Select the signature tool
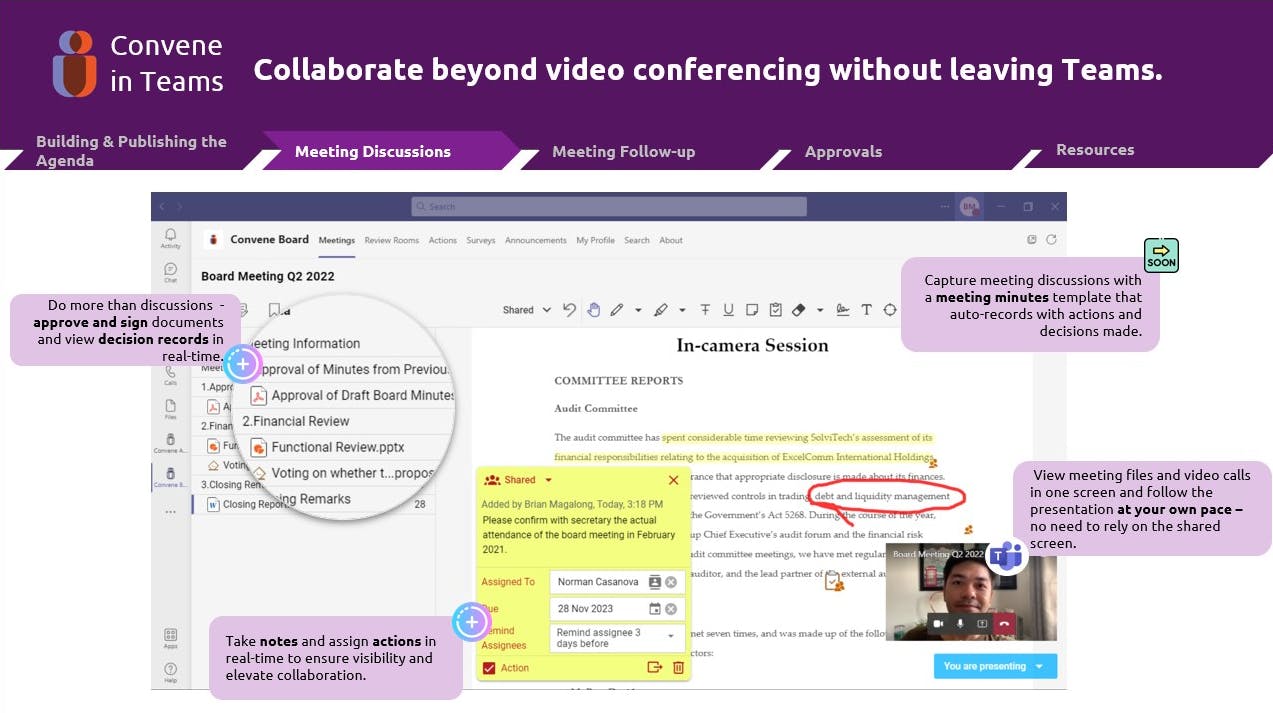The image size is (1273, 713). point(843,310)
